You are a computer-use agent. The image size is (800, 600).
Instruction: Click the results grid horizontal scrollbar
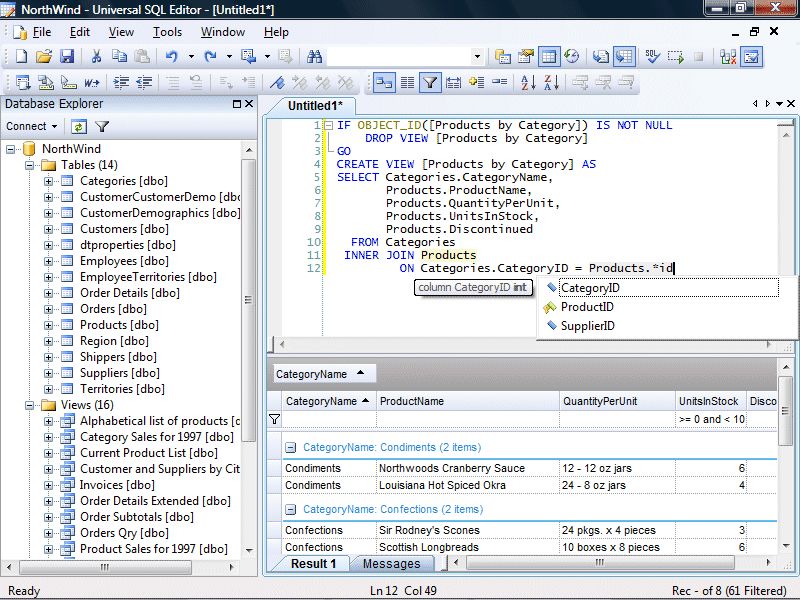(600, 564)
